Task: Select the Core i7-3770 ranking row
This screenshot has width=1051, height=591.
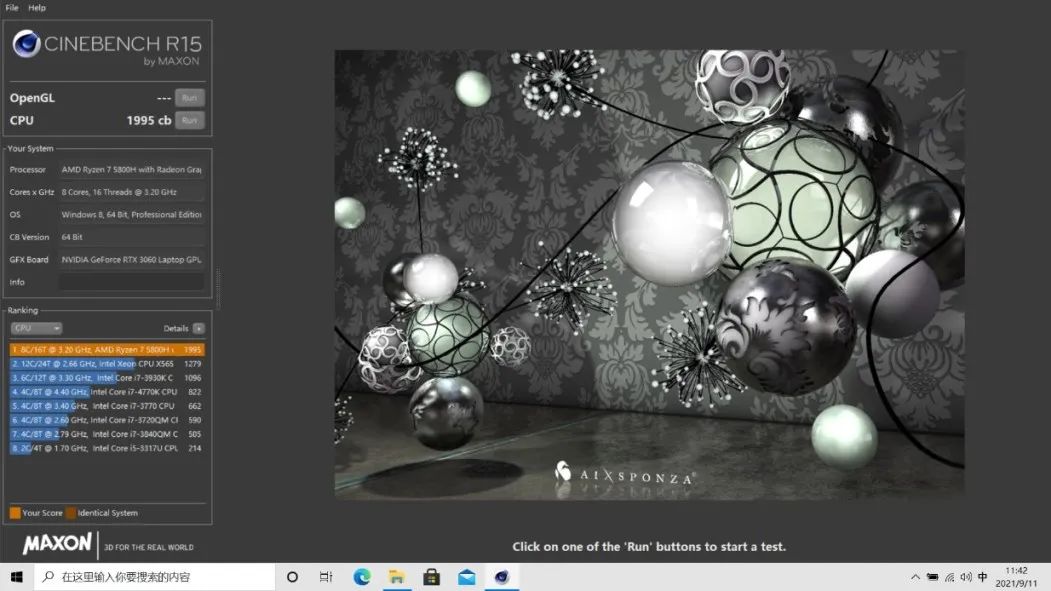Action: click(x=107, y=406)
